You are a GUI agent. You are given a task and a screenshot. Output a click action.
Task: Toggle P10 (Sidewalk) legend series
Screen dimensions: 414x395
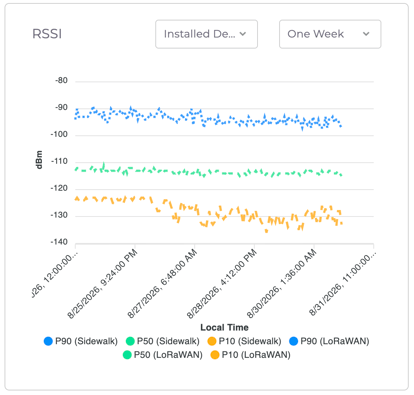(244, 341)
